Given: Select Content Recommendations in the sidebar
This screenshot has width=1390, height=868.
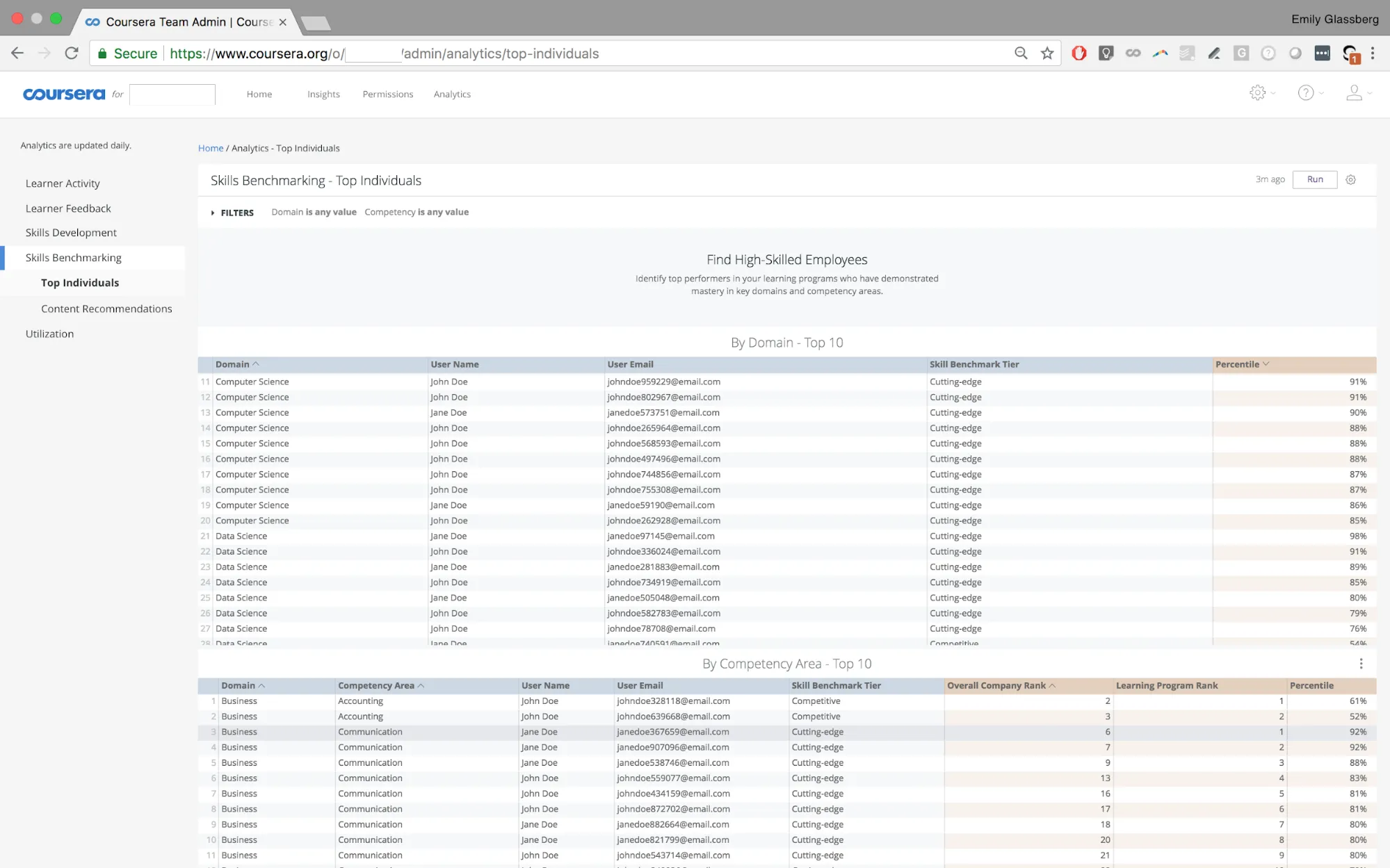Looking at the screenshot, I should pyautogui.click(x=107, y=309).
